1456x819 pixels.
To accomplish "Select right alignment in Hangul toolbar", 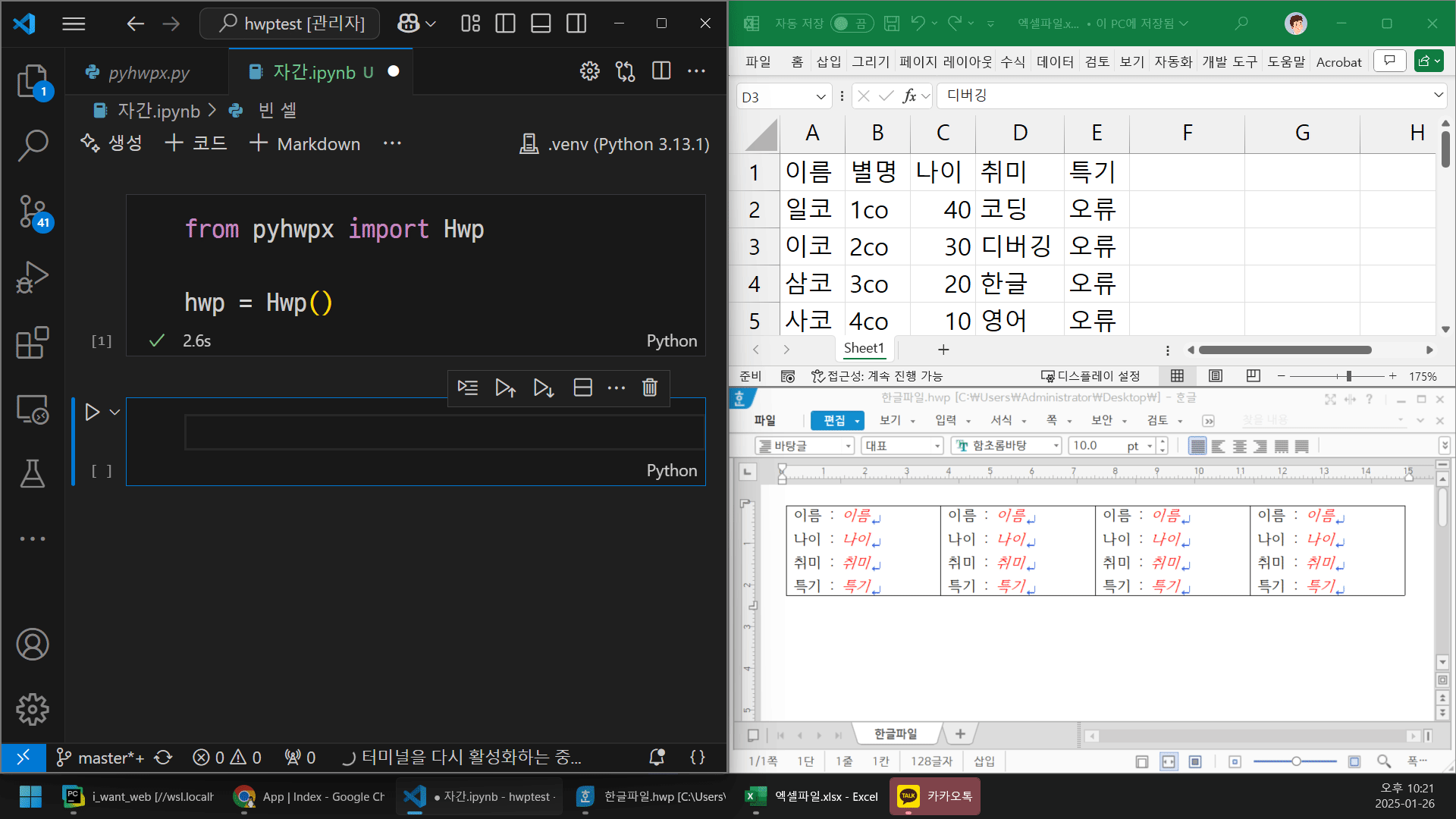I will pyautogui.click(x=1260, y=446).
